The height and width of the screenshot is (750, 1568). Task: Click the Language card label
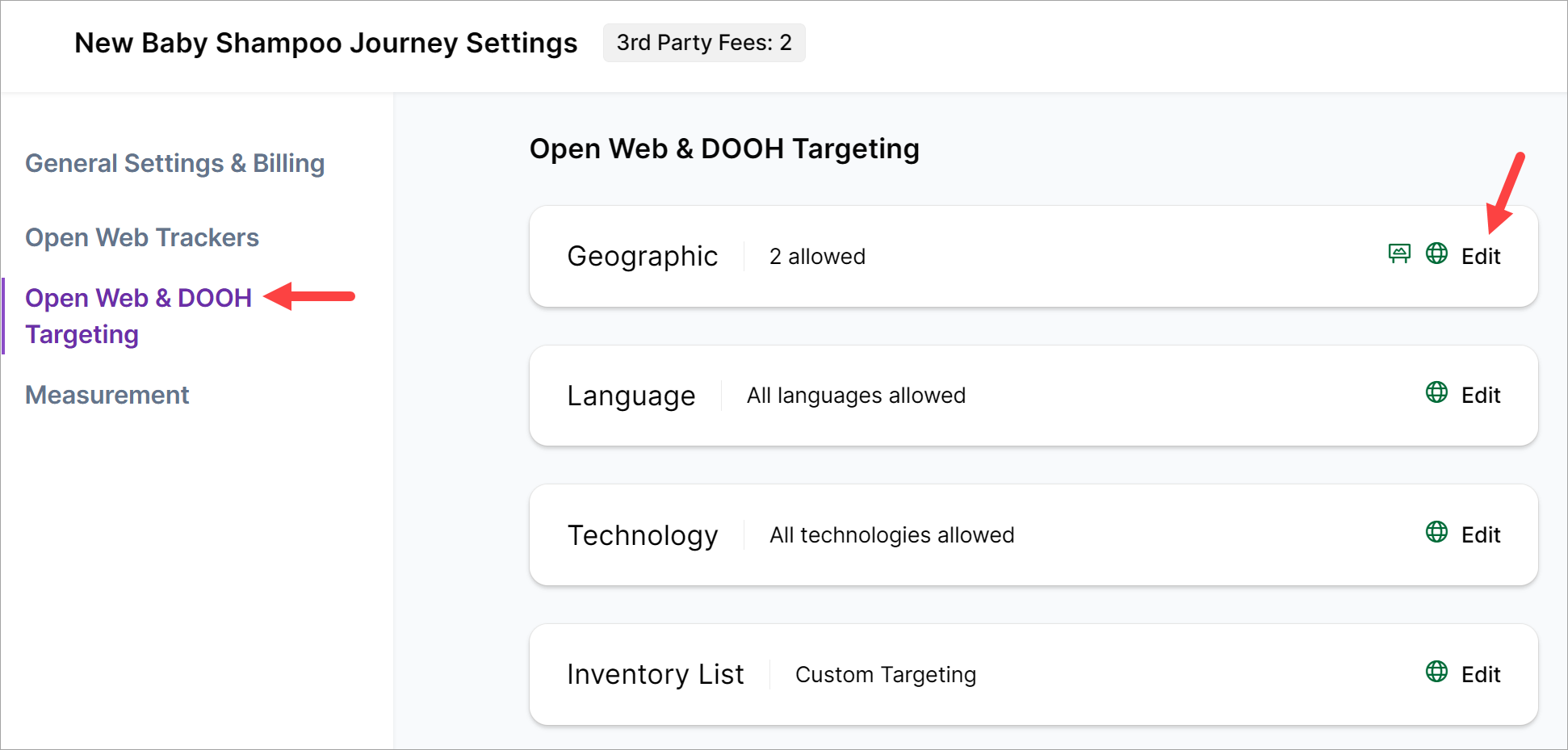pyautogui.click(x=631, y=396)
